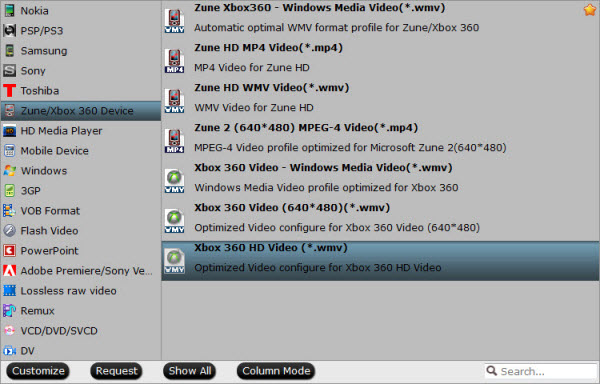Click into the Search field
This screenshot has height=384, width=600.
[541, 371]
